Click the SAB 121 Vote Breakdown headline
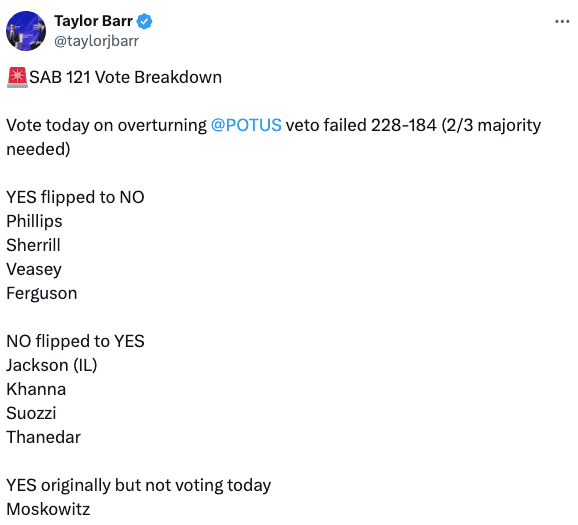 click(126, 77)
